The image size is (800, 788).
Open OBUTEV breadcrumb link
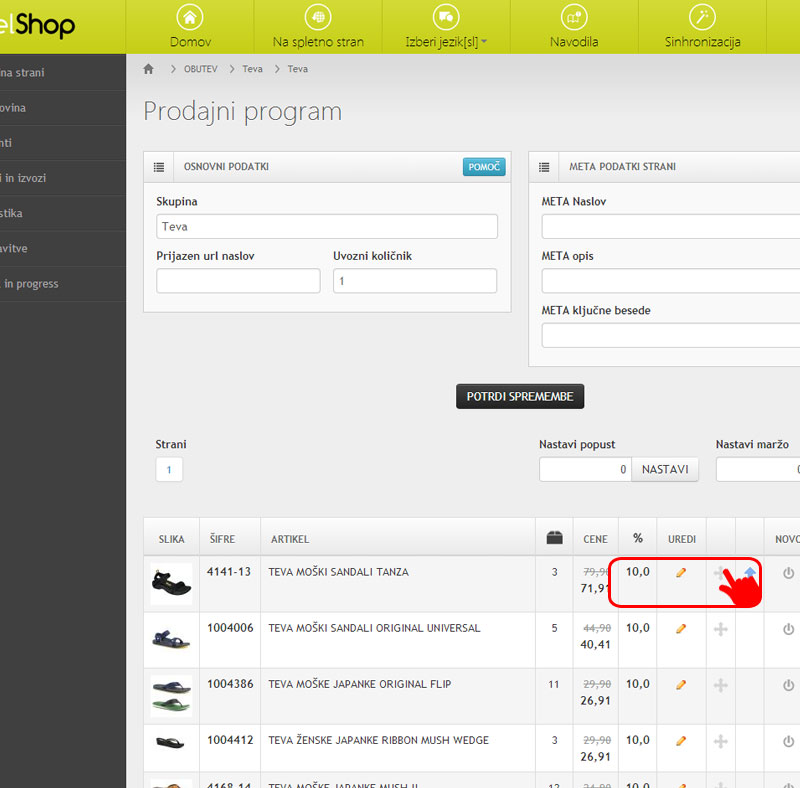point(201,69)
